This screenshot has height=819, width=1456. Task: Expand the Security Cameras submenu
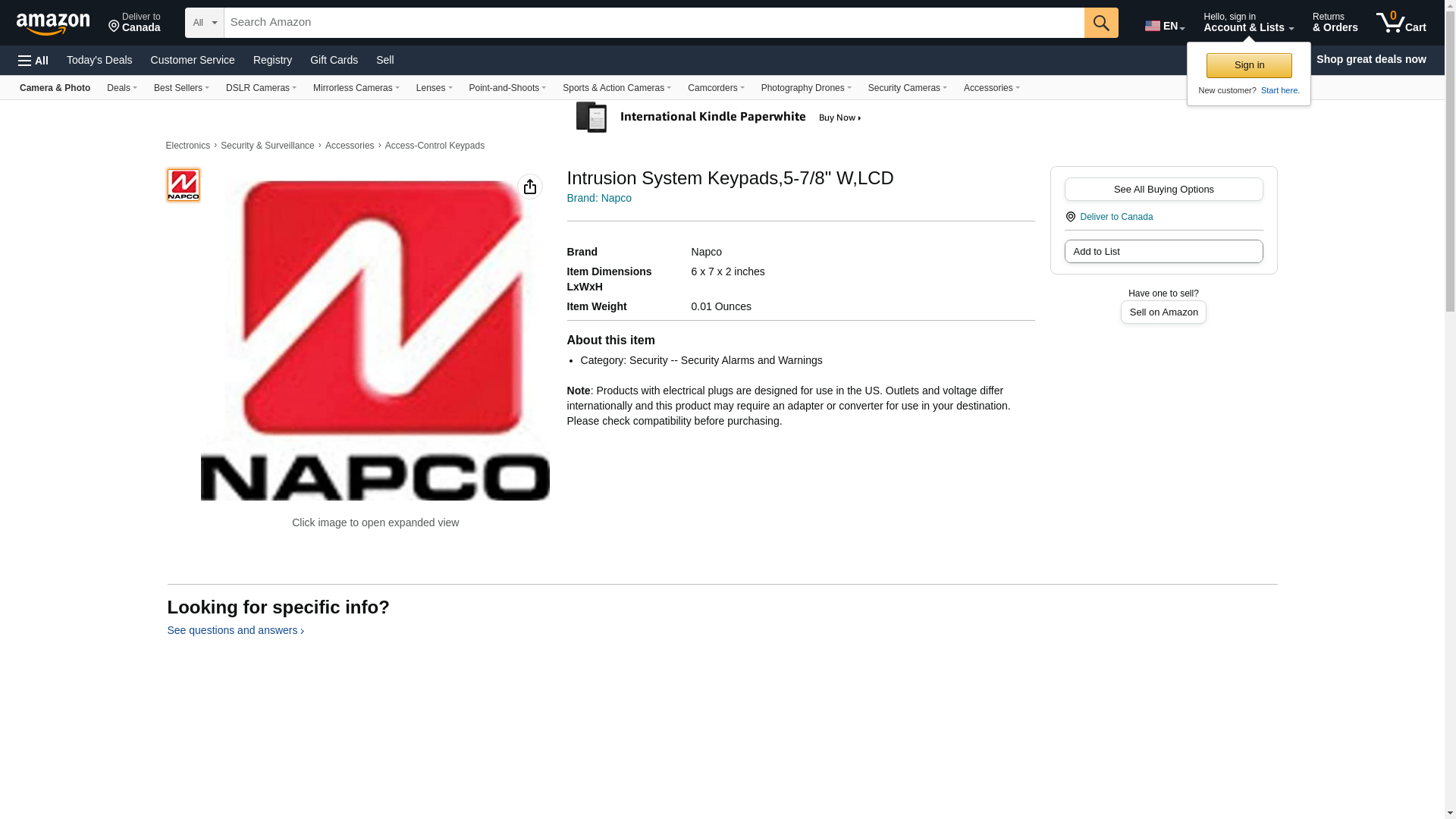pos(907,88)
